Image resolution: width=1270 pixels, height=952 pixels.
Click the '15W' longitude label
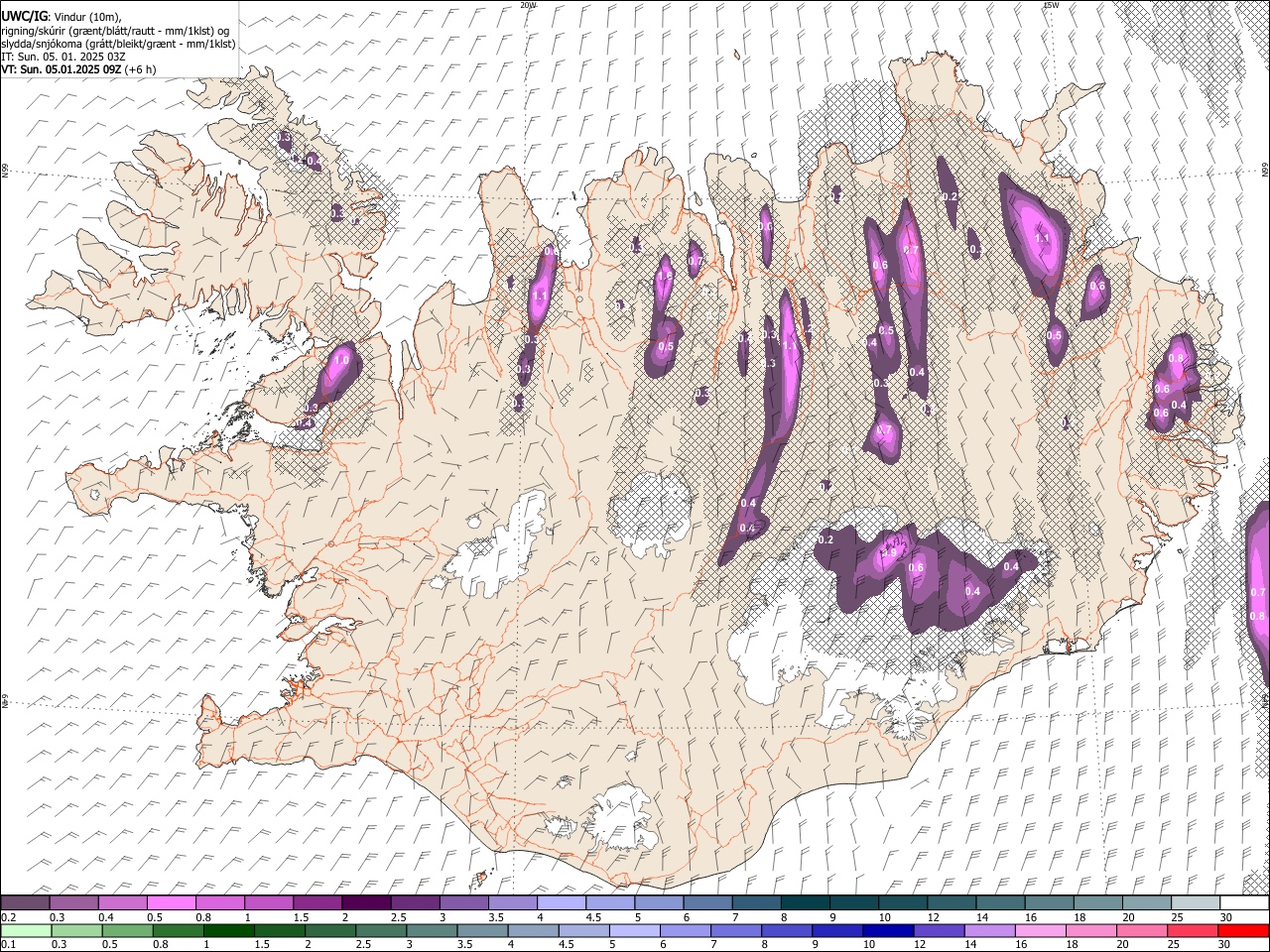tap(1050, 5)
